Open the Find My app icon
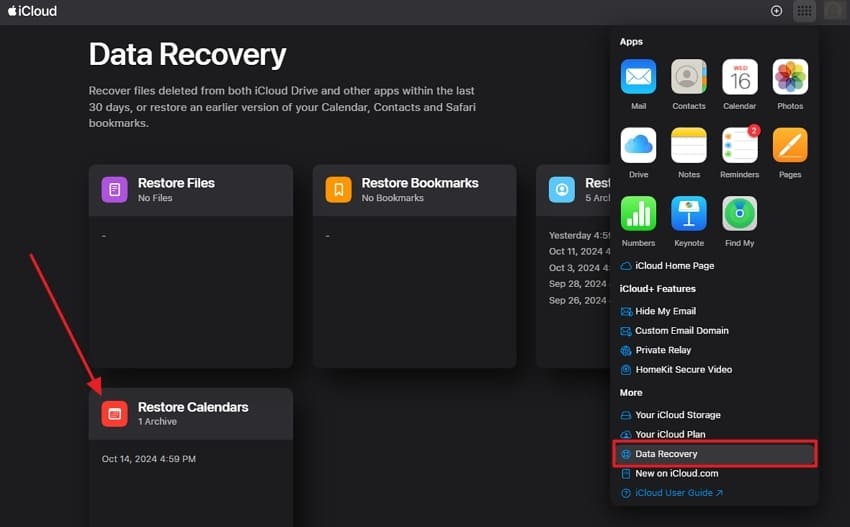 point(739,214)
